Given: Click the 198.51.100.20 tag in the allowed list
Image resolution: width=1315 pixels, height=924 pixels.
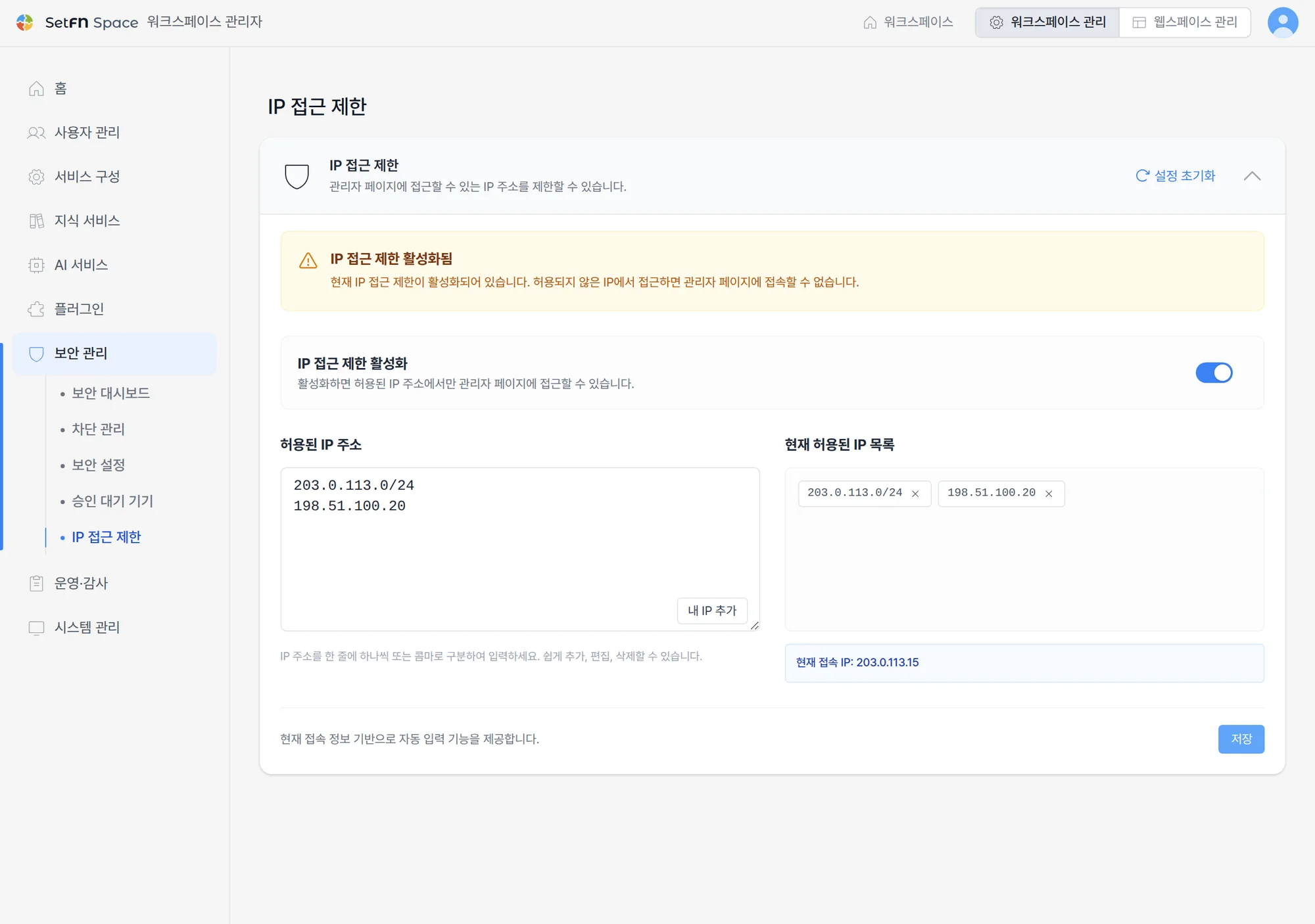Looking at the screenshot, I should pos(1001,494).
